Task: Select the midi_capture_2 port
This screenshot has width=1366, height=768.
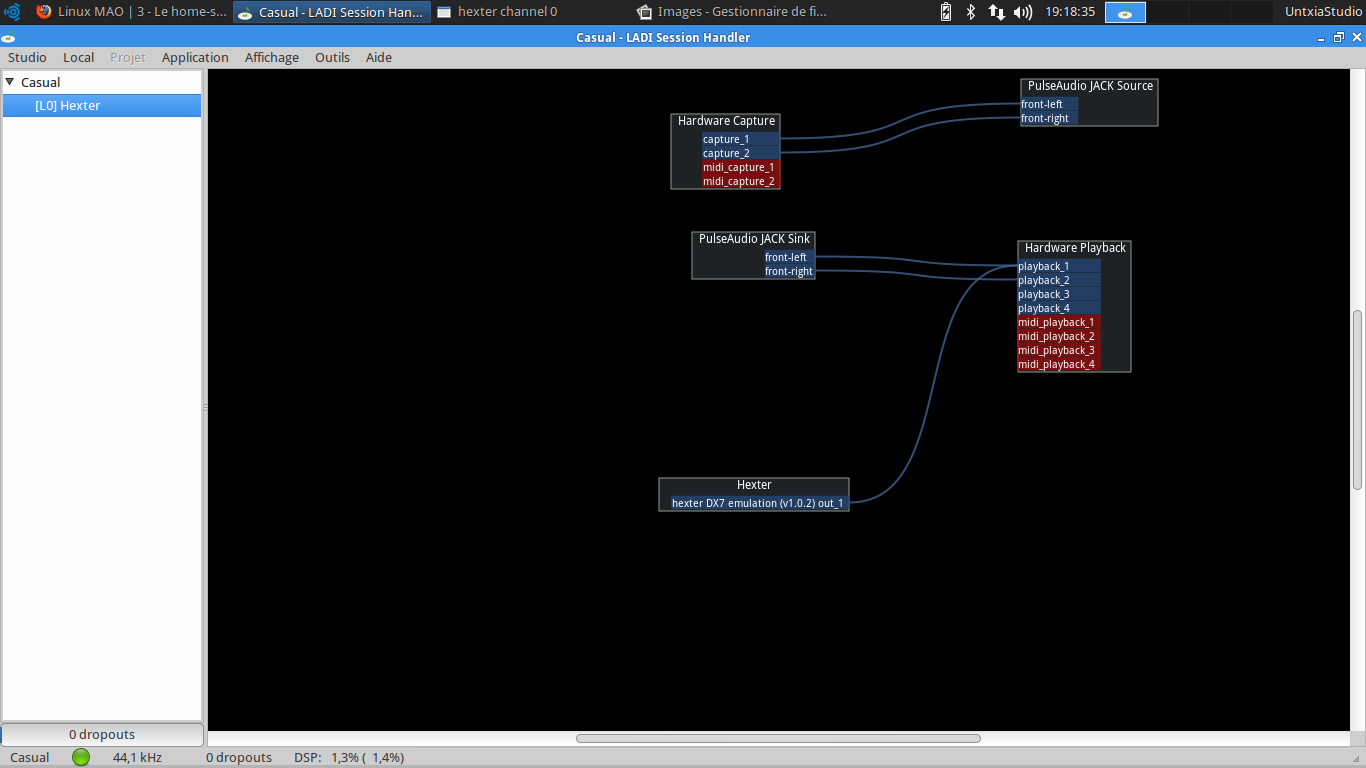Action: point(740,181)
